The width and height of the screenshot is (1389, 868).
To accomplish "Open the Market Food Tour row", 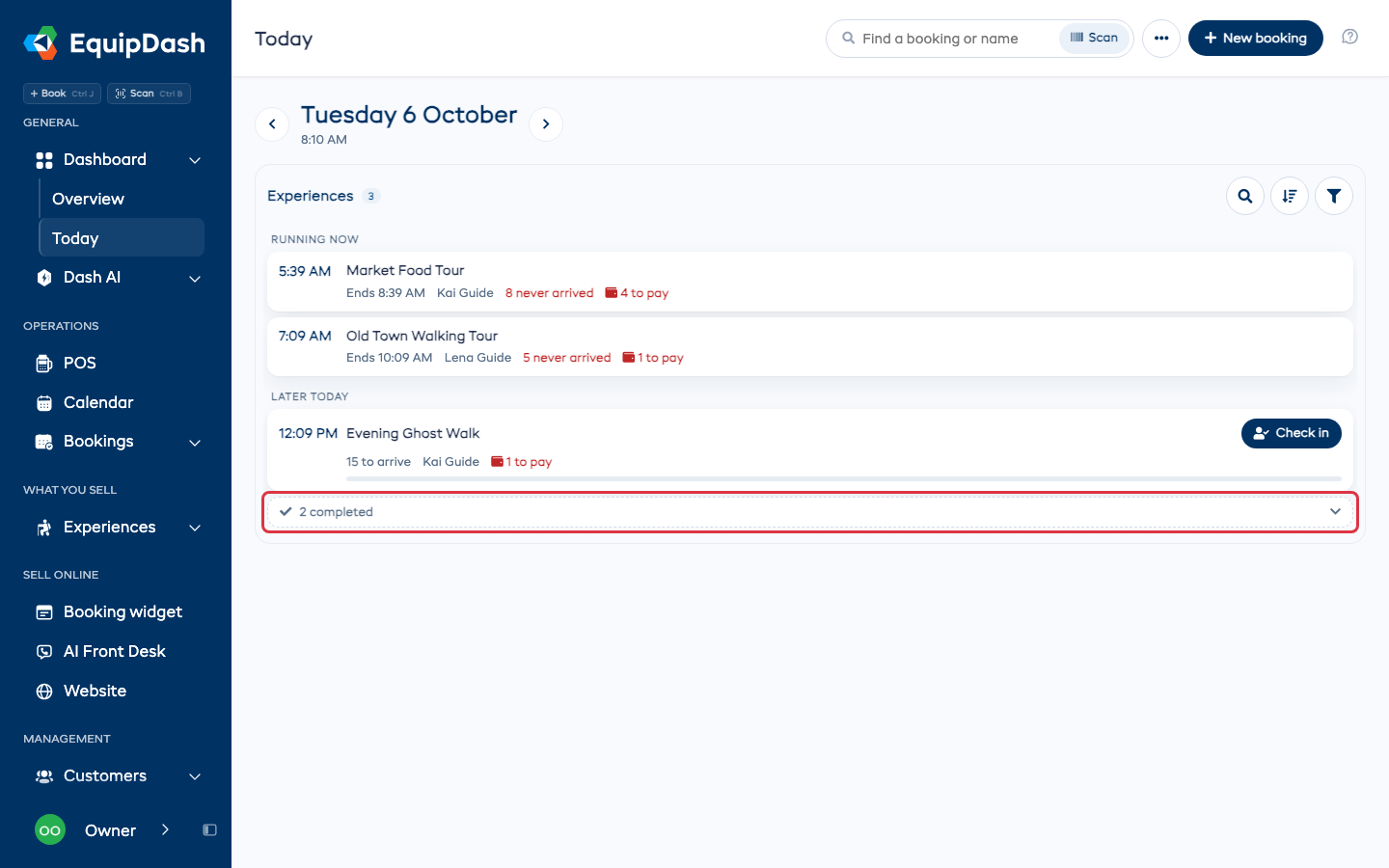I will [x=810, y=282].
